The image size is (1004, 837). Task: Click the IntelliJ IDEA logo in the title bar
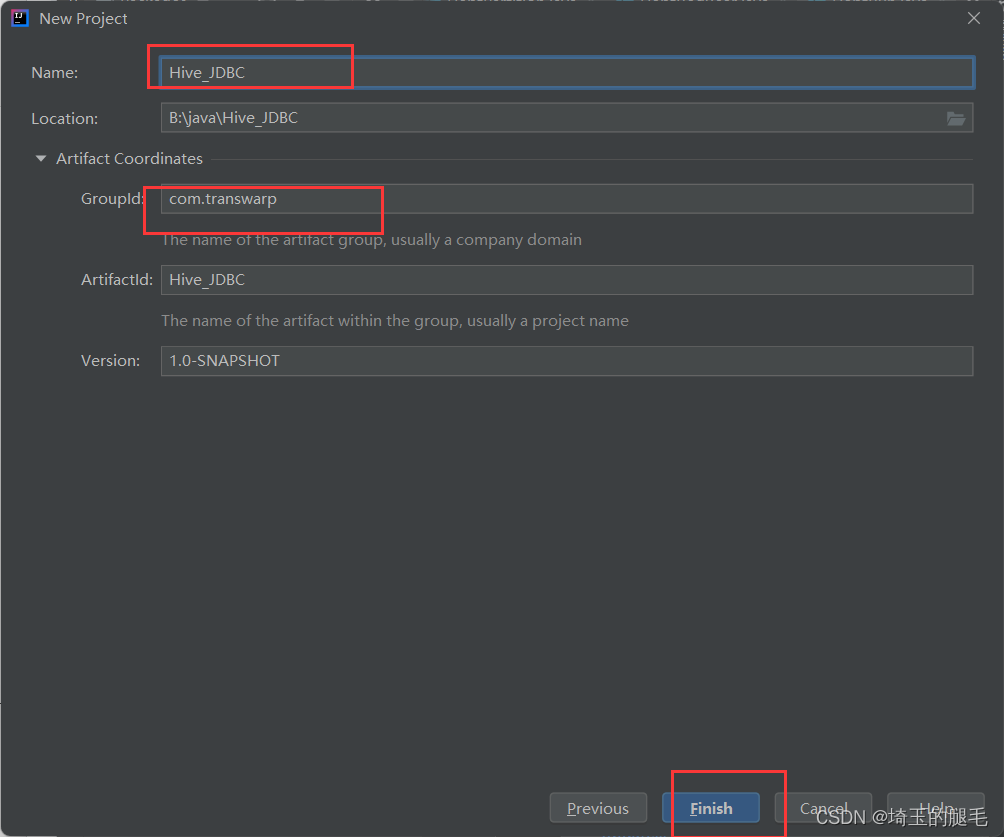(x=20, y=17)
